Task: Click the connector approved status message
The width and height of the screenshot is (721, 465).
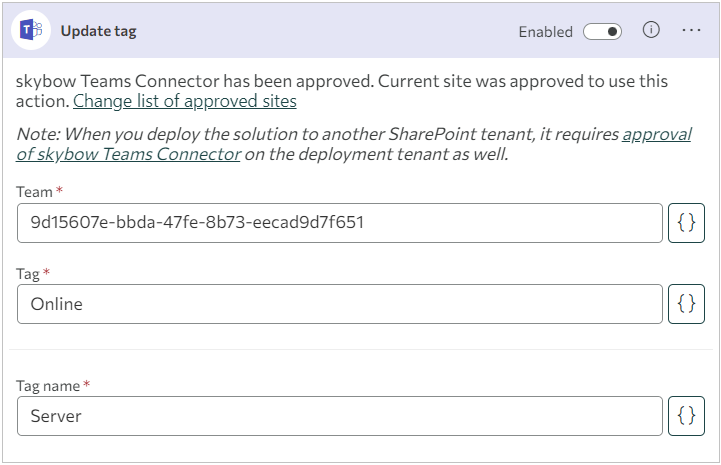Action: (x=342, y=91)
